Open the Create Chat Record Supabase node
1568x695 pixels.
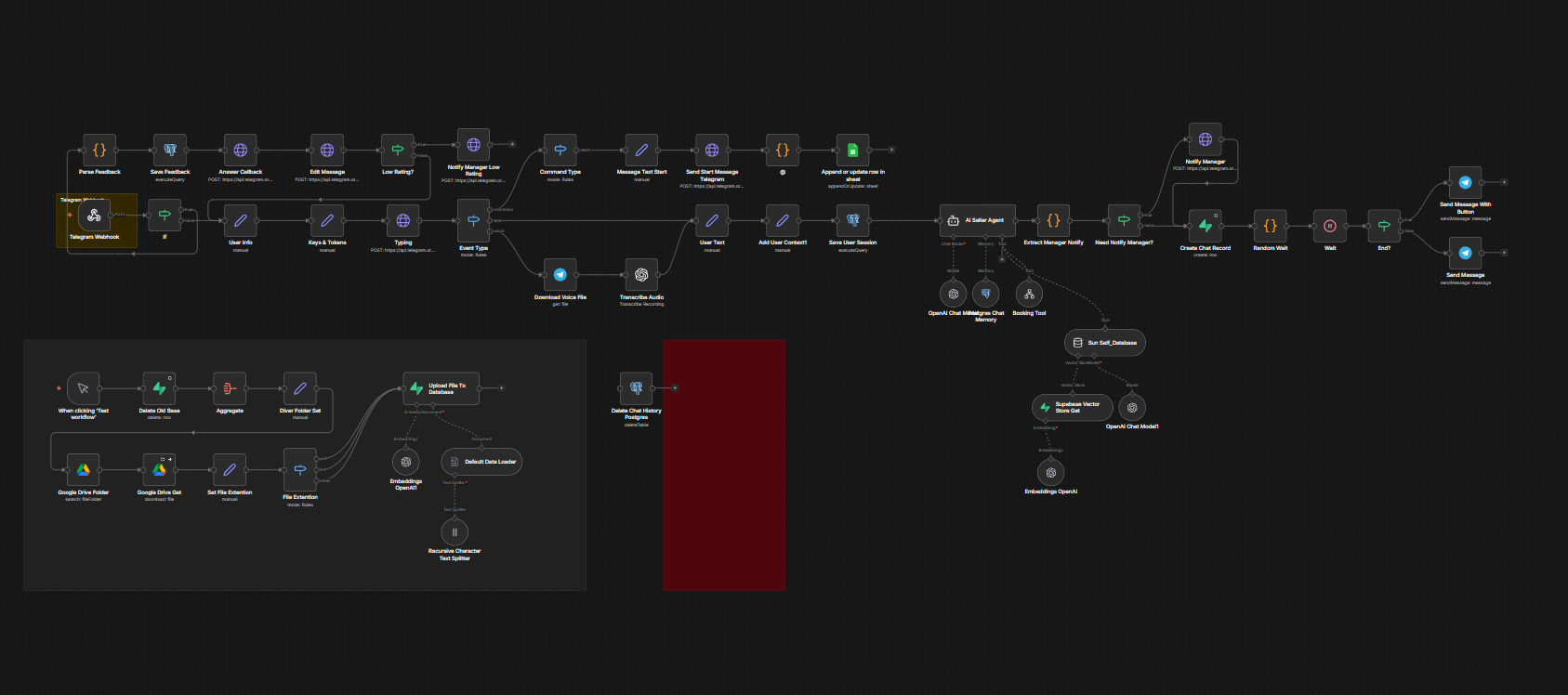(1206, 226)
